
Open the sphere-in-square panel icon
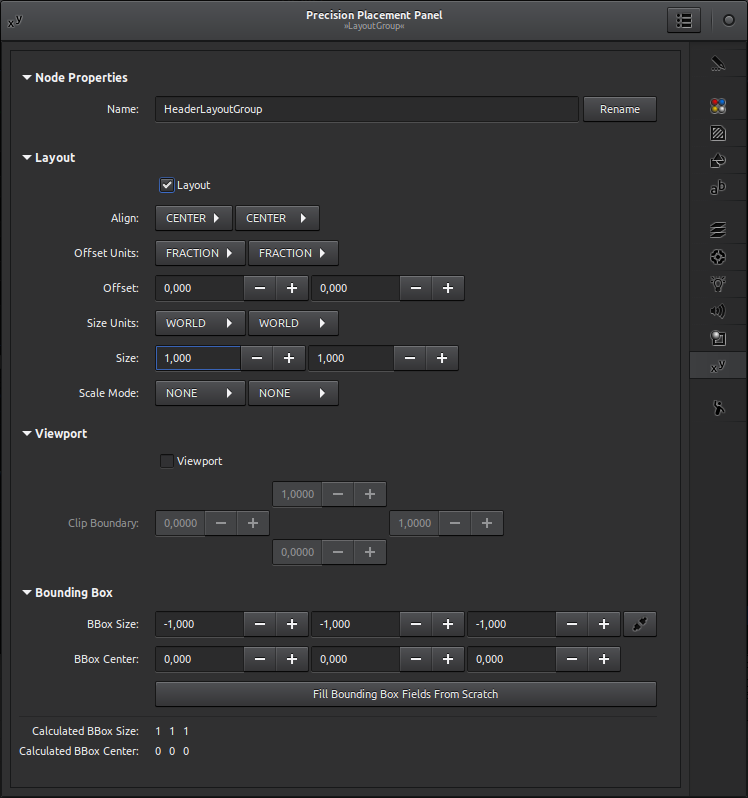[x=718, y=338]
